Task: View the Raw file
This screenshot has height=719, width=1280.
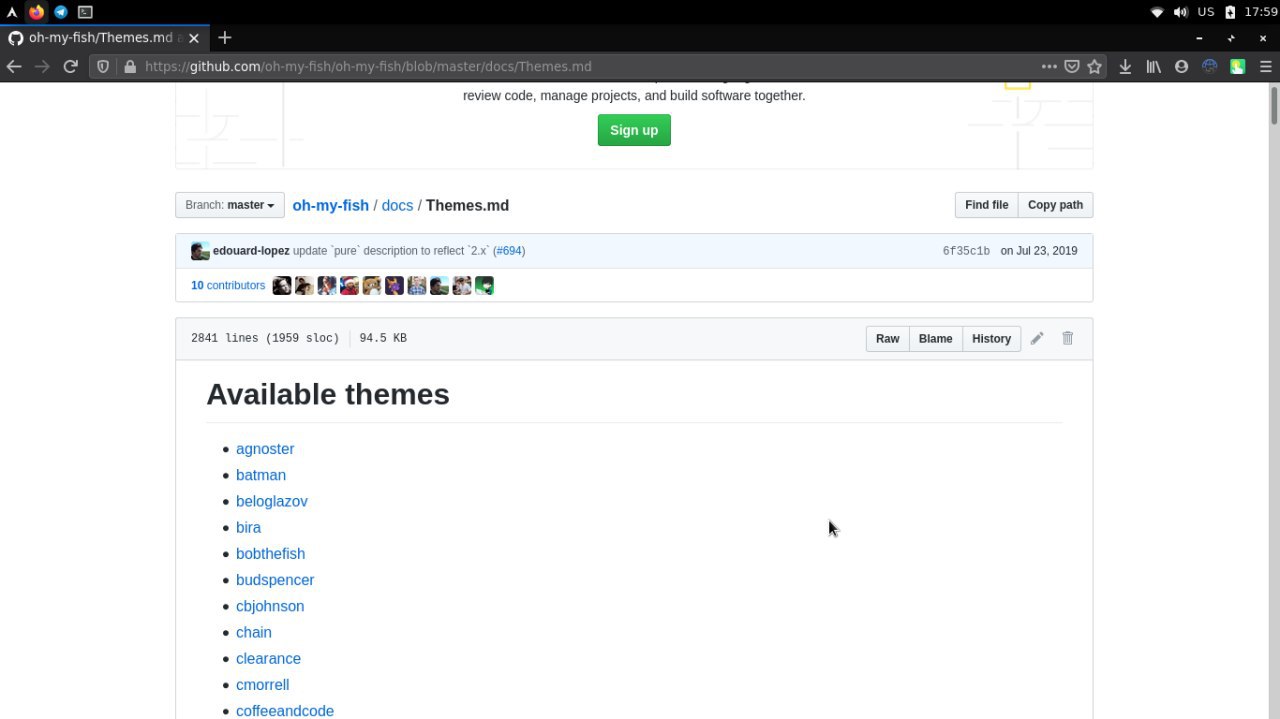Action: click(887, 338)
